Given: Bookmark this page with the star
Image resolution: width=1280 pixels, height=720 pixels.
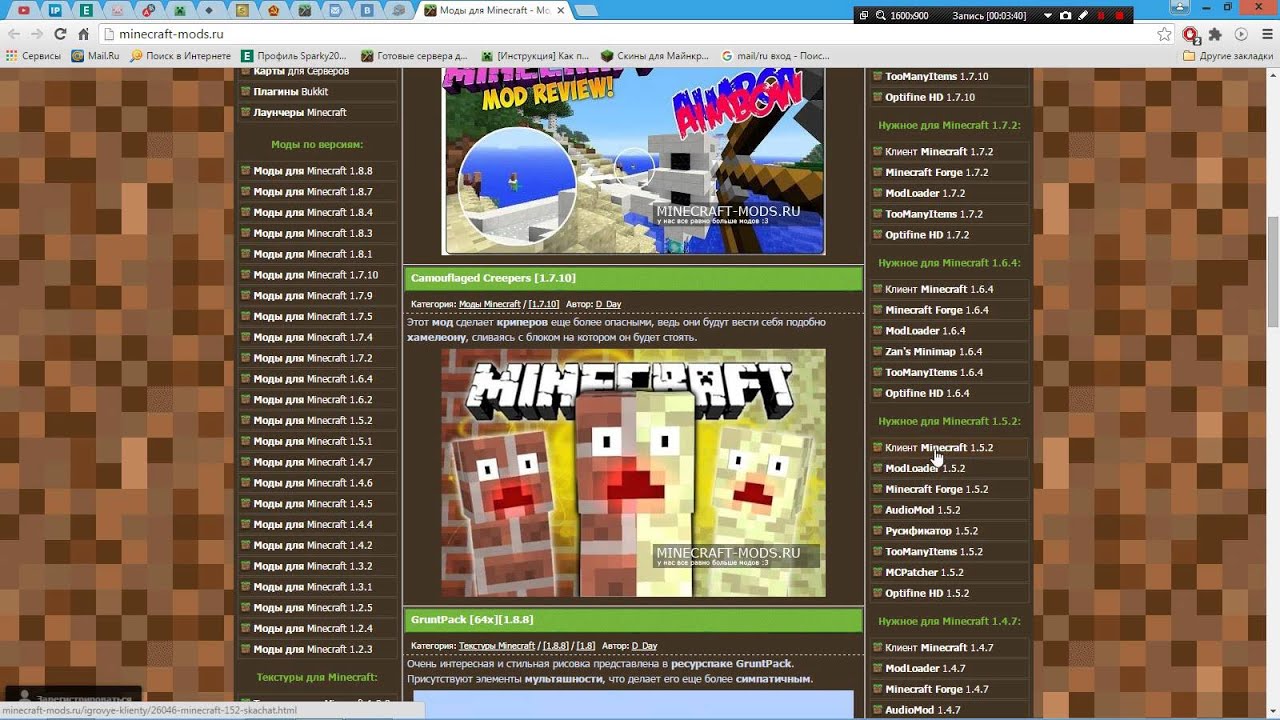Looking at the screenshot, I should click(x=1164, y=34).
